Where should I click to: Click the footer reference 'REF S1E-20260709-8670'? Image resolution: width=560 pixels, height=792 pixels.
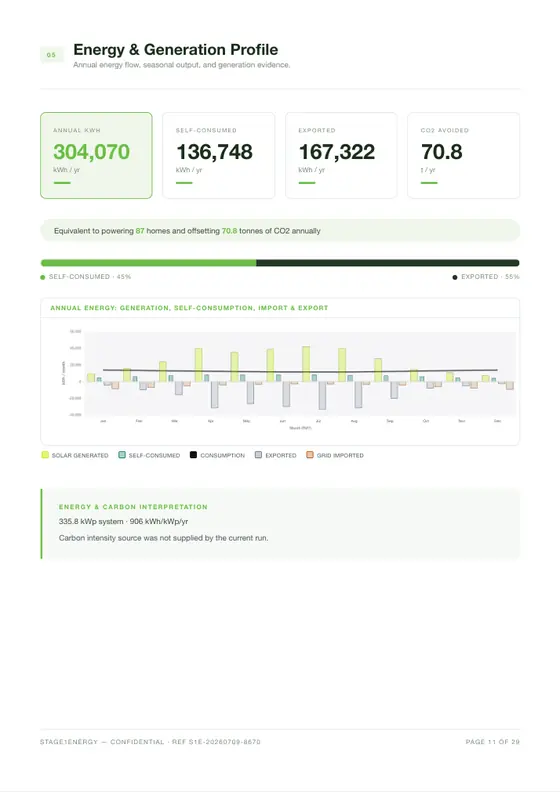coord(216,742)
